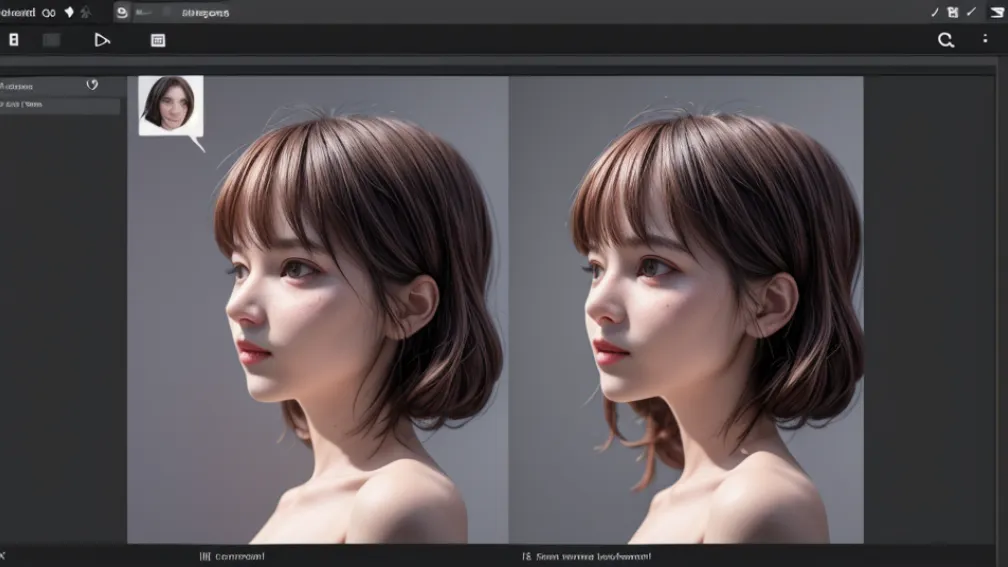This screenshot has height=567, width=1008.
Task: Click the diamond-shaped icon in the title bar
Action: click(x=69, y=13)
